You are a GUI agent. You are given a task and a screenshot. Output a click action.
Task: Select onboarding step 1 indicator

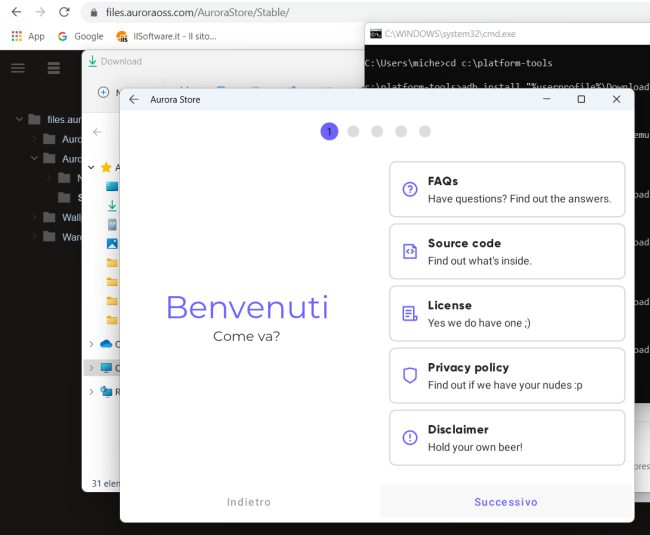[x=329, y=132]
